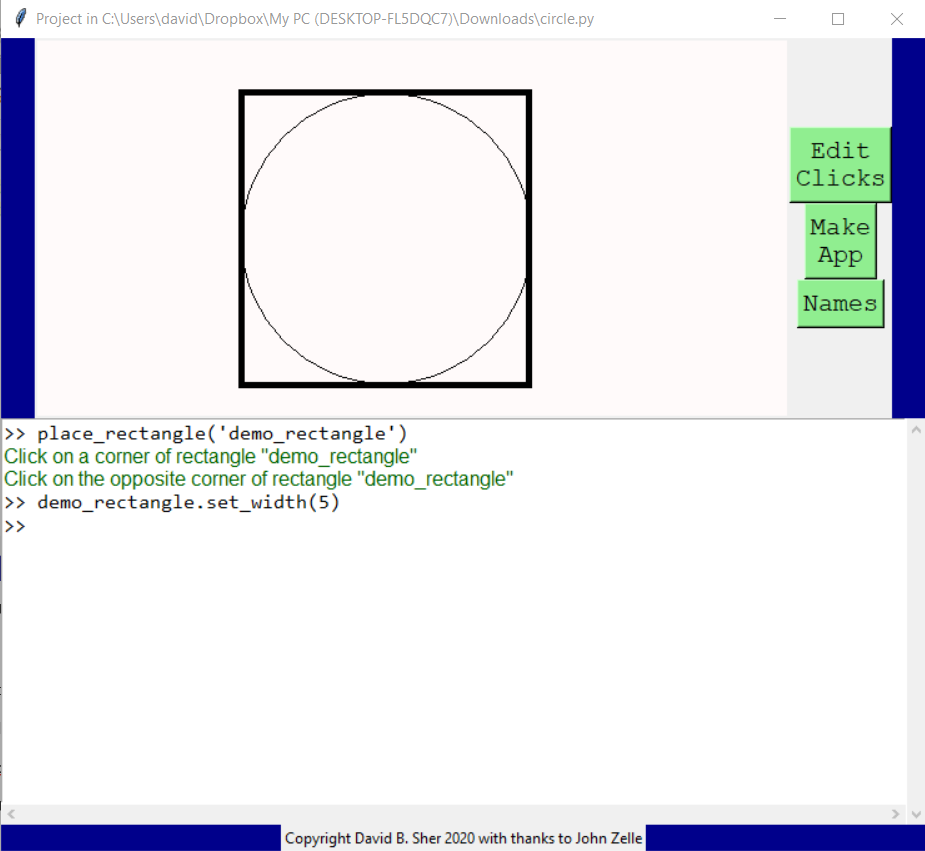Click the black rectangle's thick top border
Image resolution: width=925 pixels, height=851 pixels.
[385, 93]
